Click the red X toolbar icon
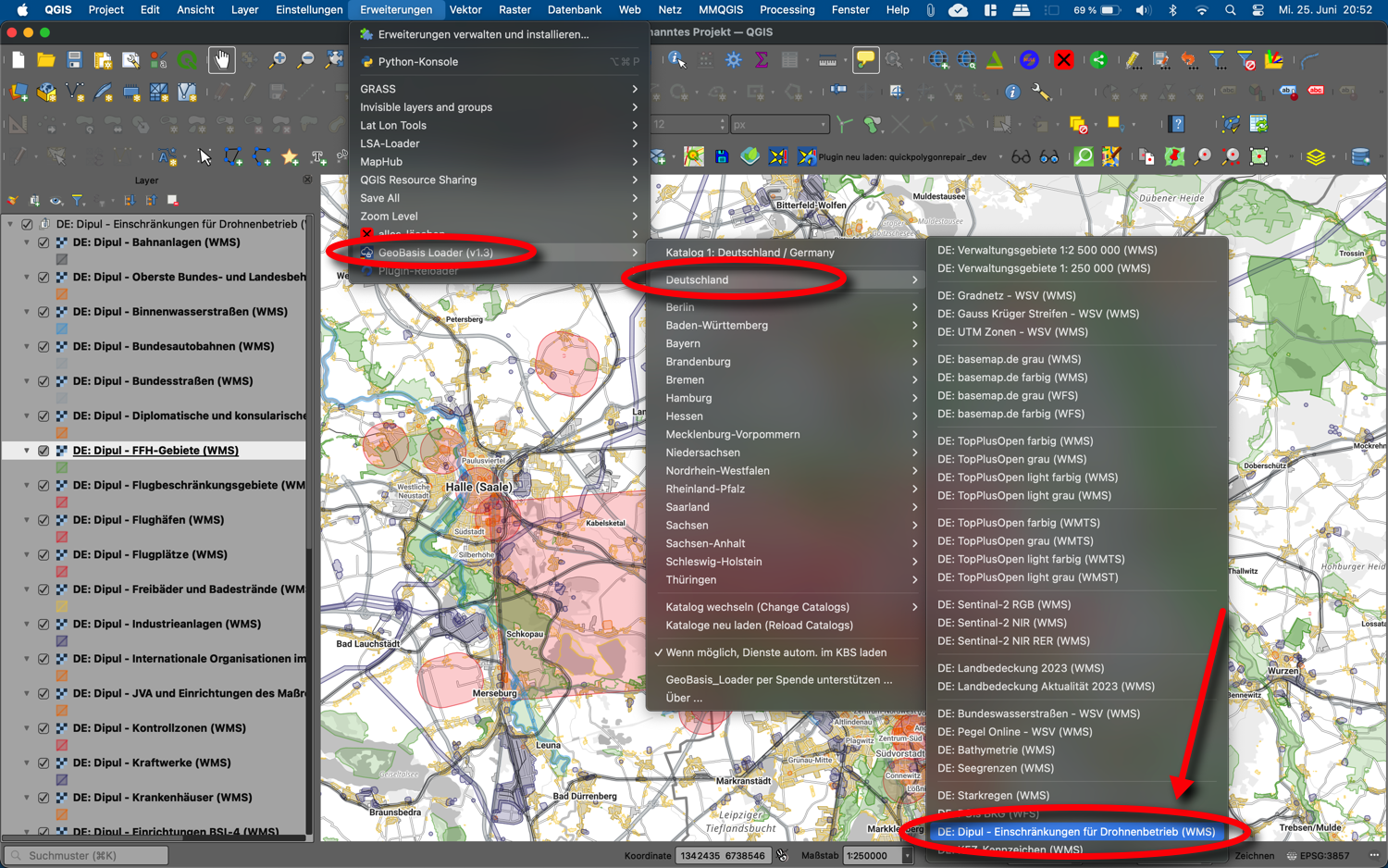This screenshot has width=1388, height=868. (x=1064, y=60)
